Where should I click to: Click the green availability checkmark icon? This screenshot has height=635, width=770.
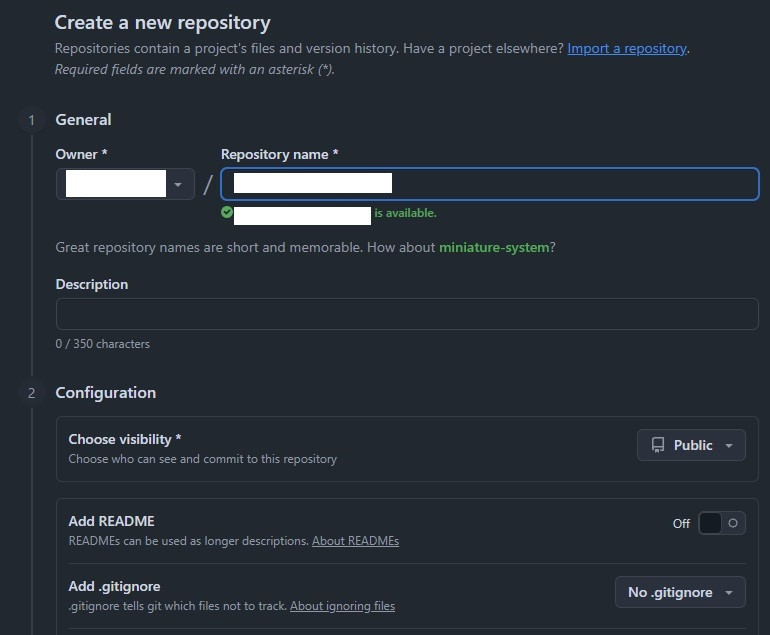[227, 213]
